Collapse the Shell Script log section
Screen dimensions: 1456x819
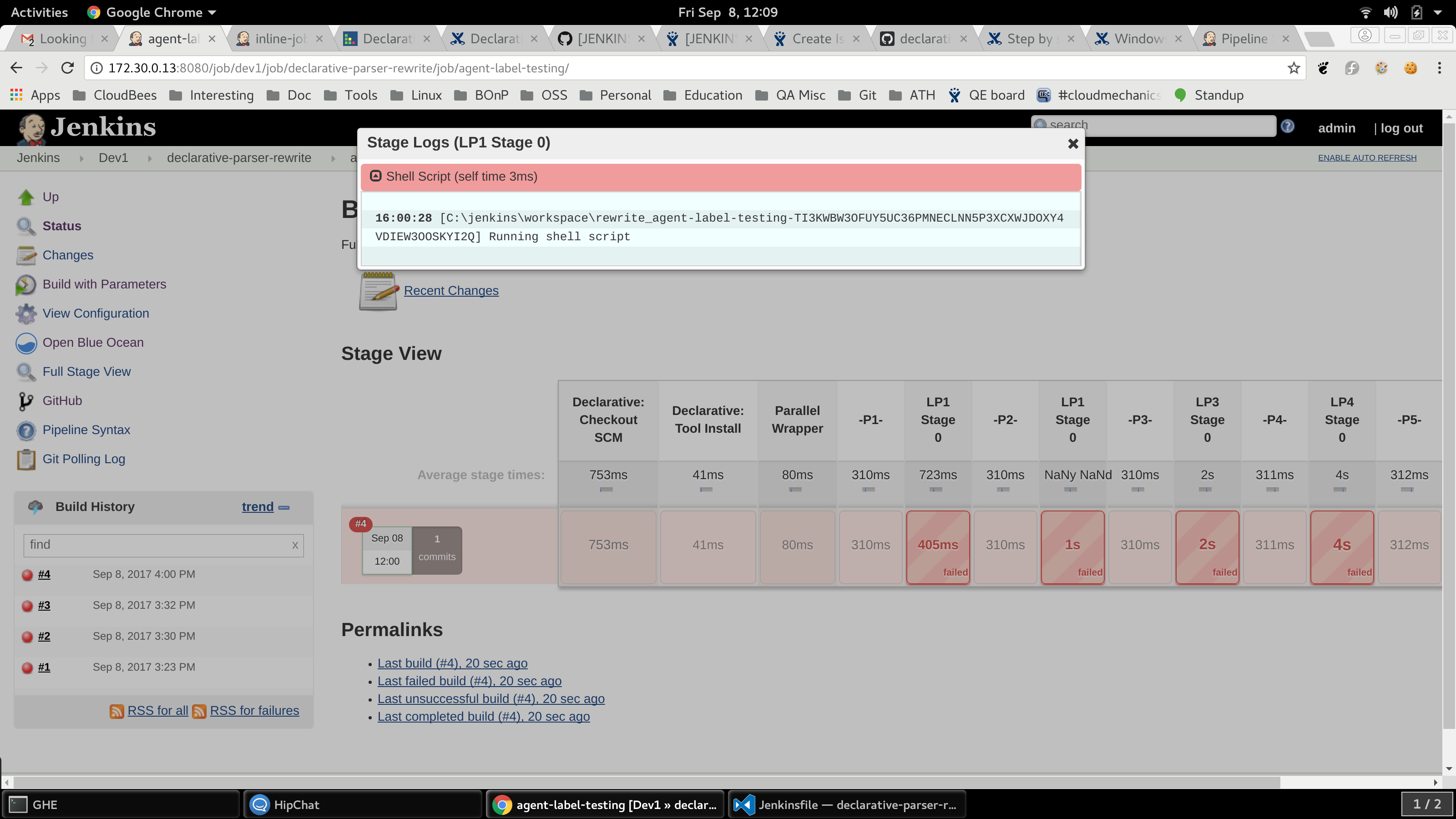(375, 177)
